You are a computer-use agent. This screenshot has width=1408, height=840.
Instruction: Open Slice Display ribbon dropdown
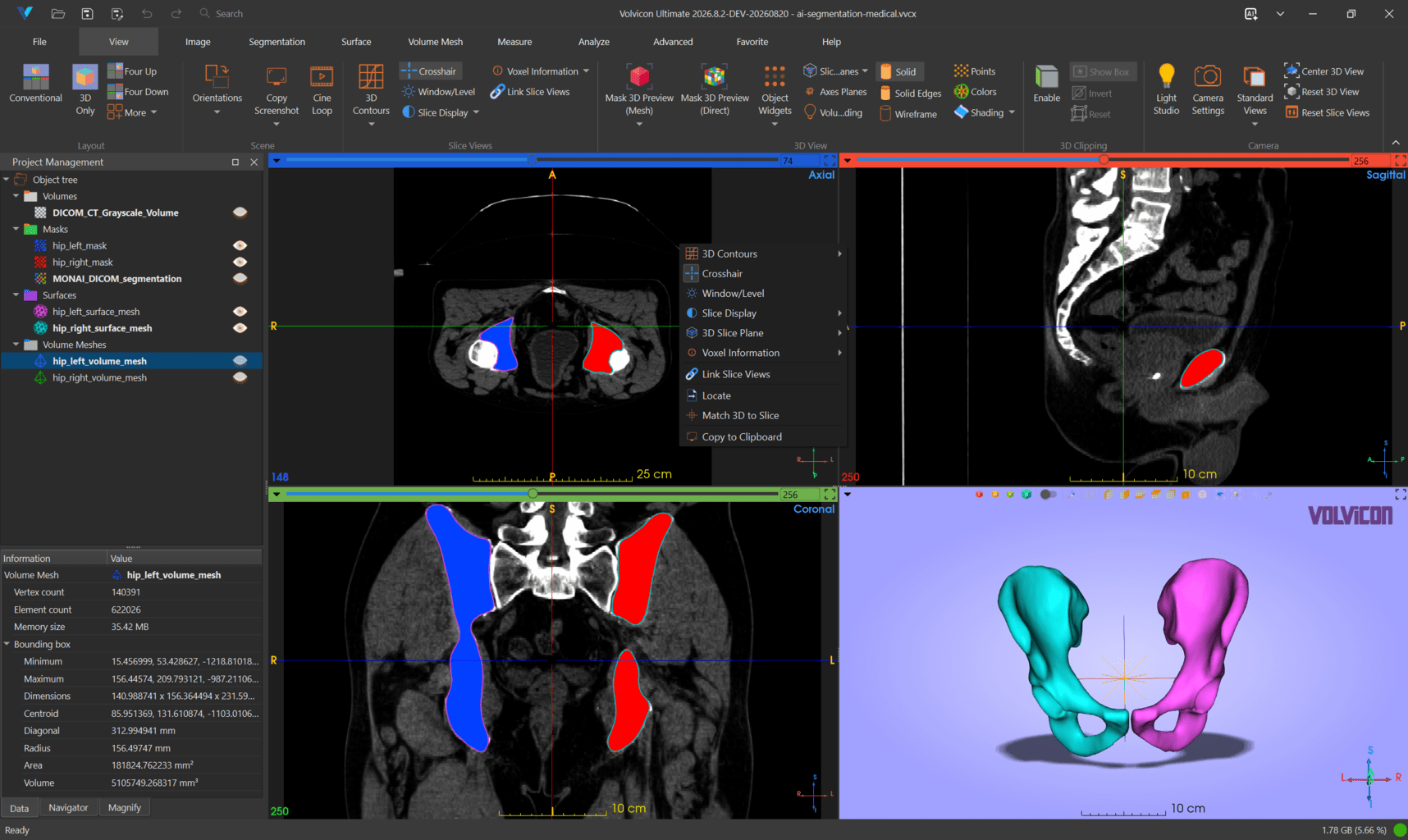pyautogui.click(x=441, y=112)
